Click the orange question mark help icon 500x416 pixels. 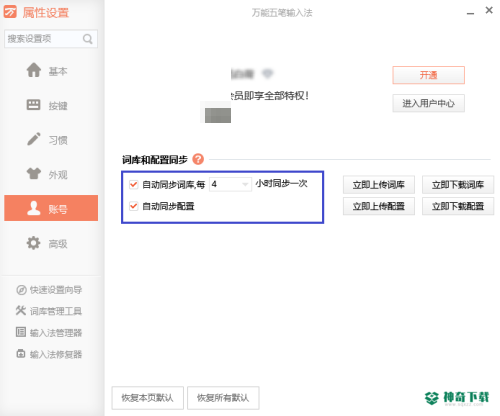(x=198, y=159)
